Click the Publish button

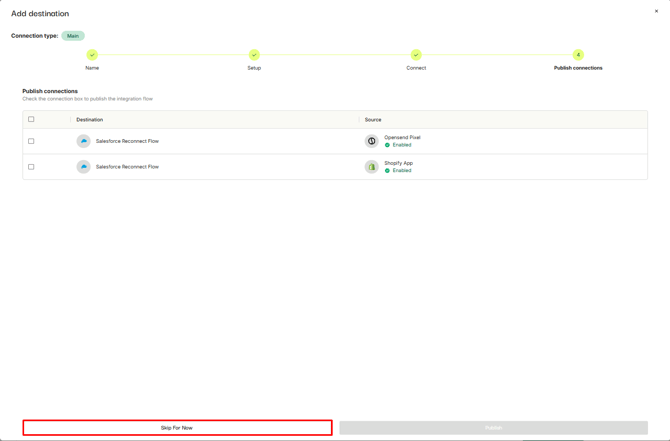[493, 428]
